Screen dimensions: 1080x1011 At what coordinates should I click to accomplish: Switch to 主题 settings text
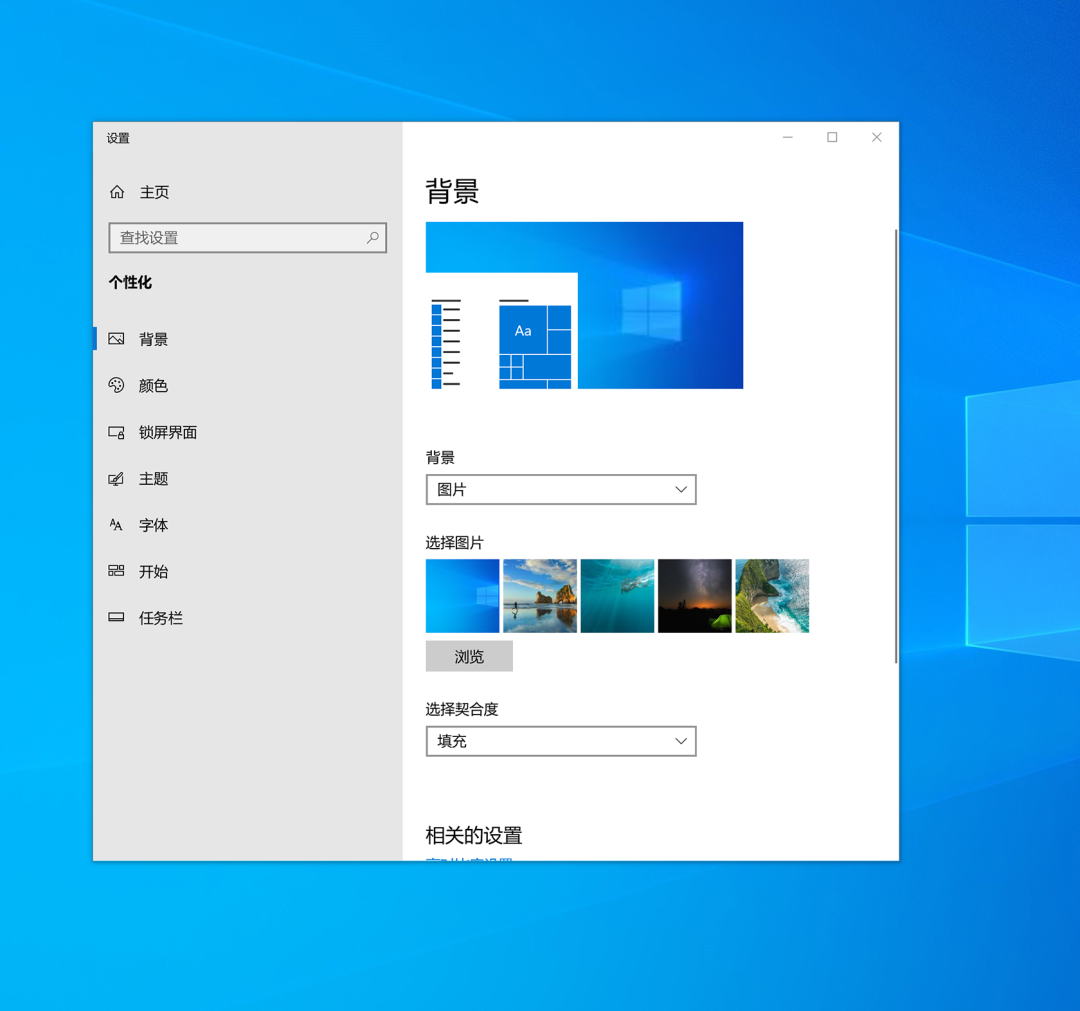point(154,479)
